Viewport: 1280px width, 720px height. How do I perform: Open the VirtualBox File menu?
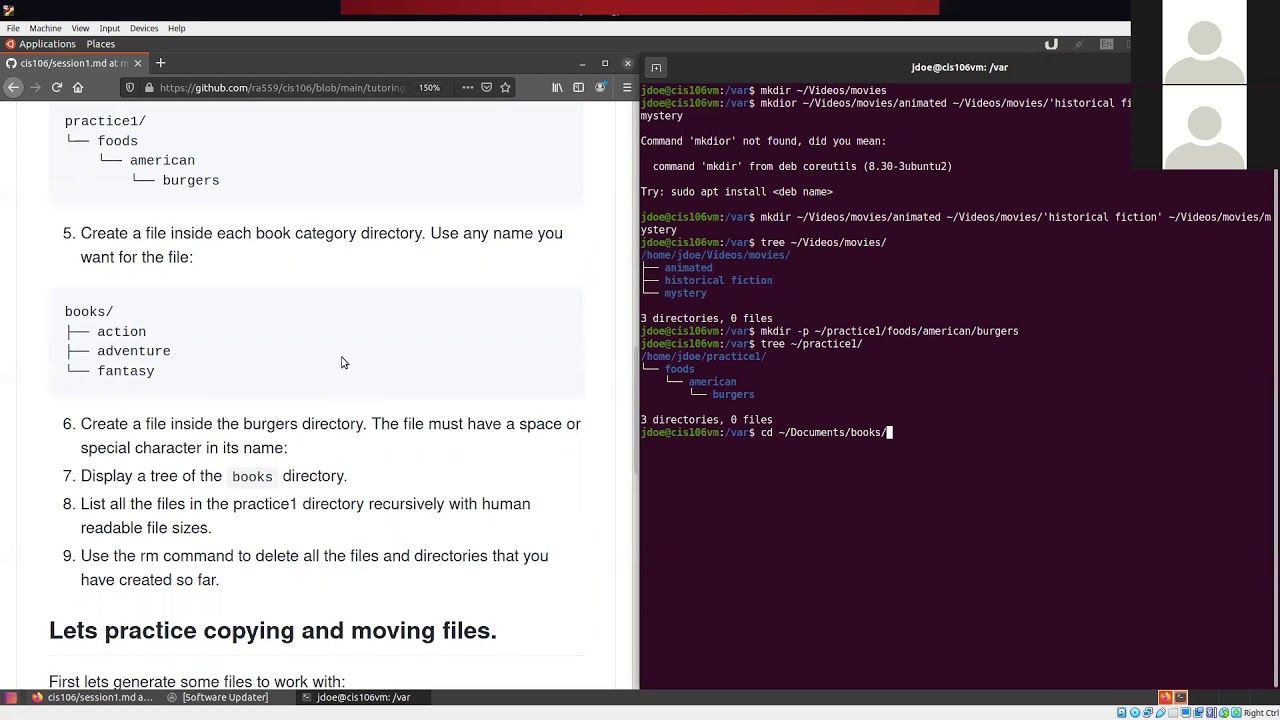coord(13,28)
